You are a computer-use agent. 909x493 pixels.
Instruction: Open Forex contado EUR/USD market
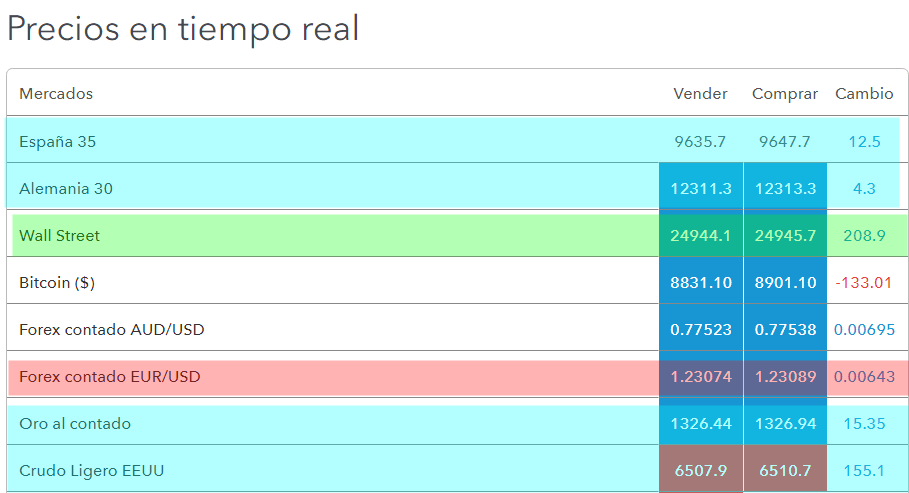click(110, 377)
